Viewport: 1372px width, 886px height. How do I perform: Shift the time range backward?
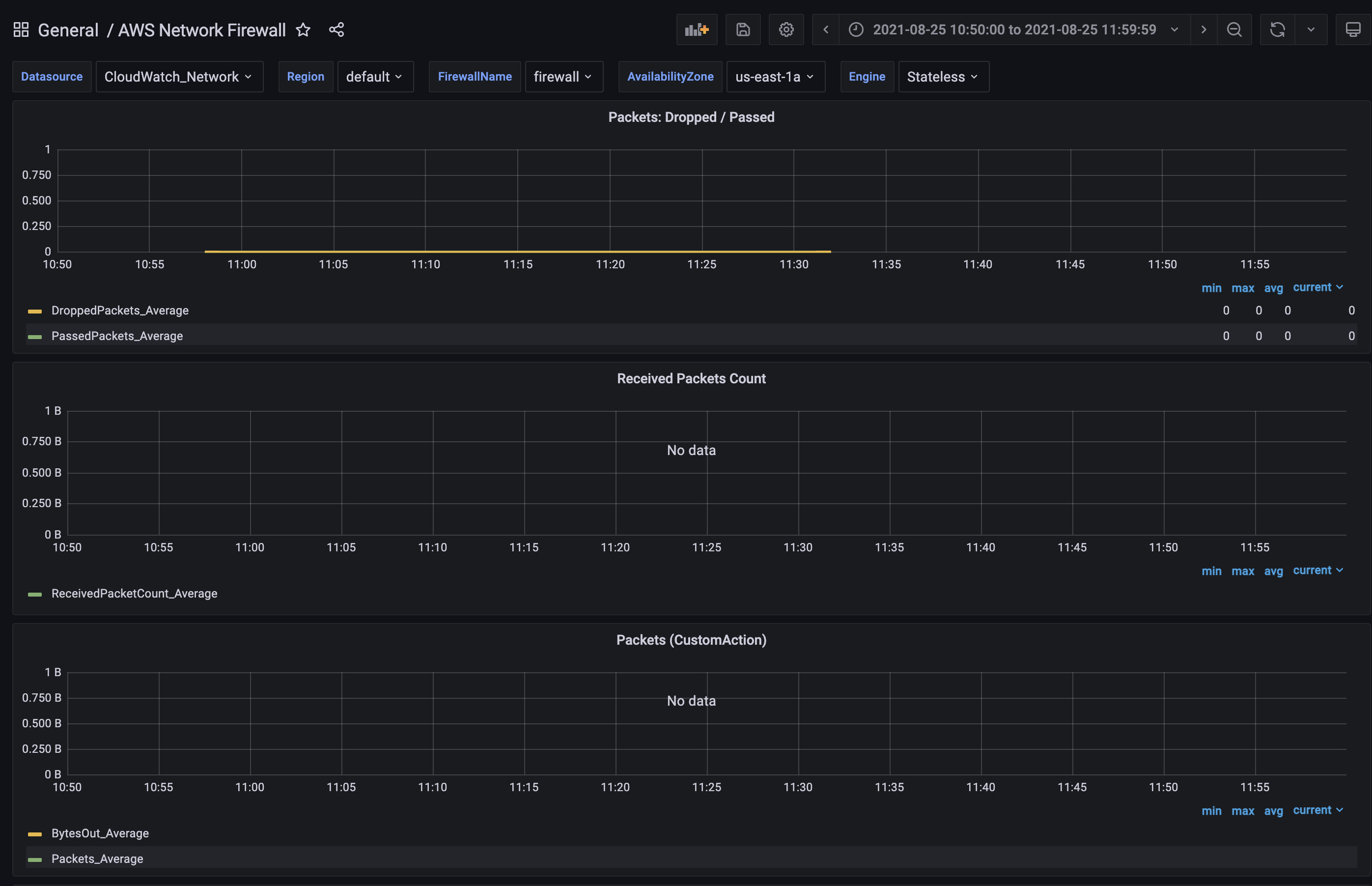tap(826, 29)
